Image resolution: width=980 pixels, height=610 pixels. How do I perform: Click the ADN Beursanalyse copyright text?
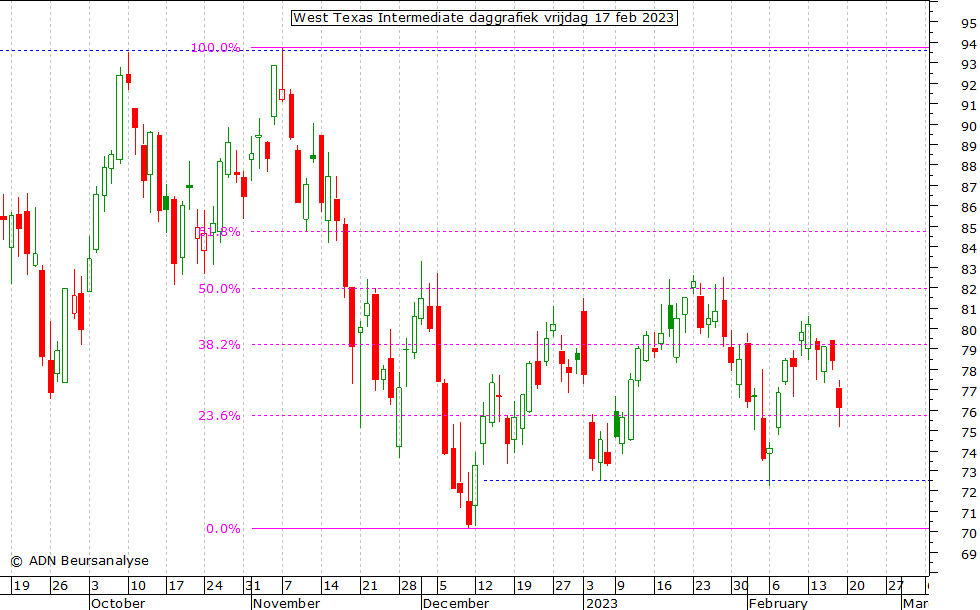pos(79,561)
